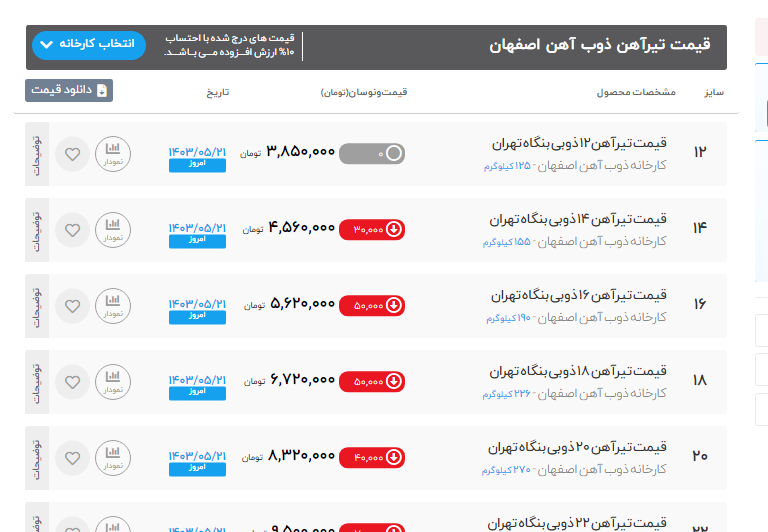
Task: Show the price chart for size 14 beam
Action: (x=112, y=230)
